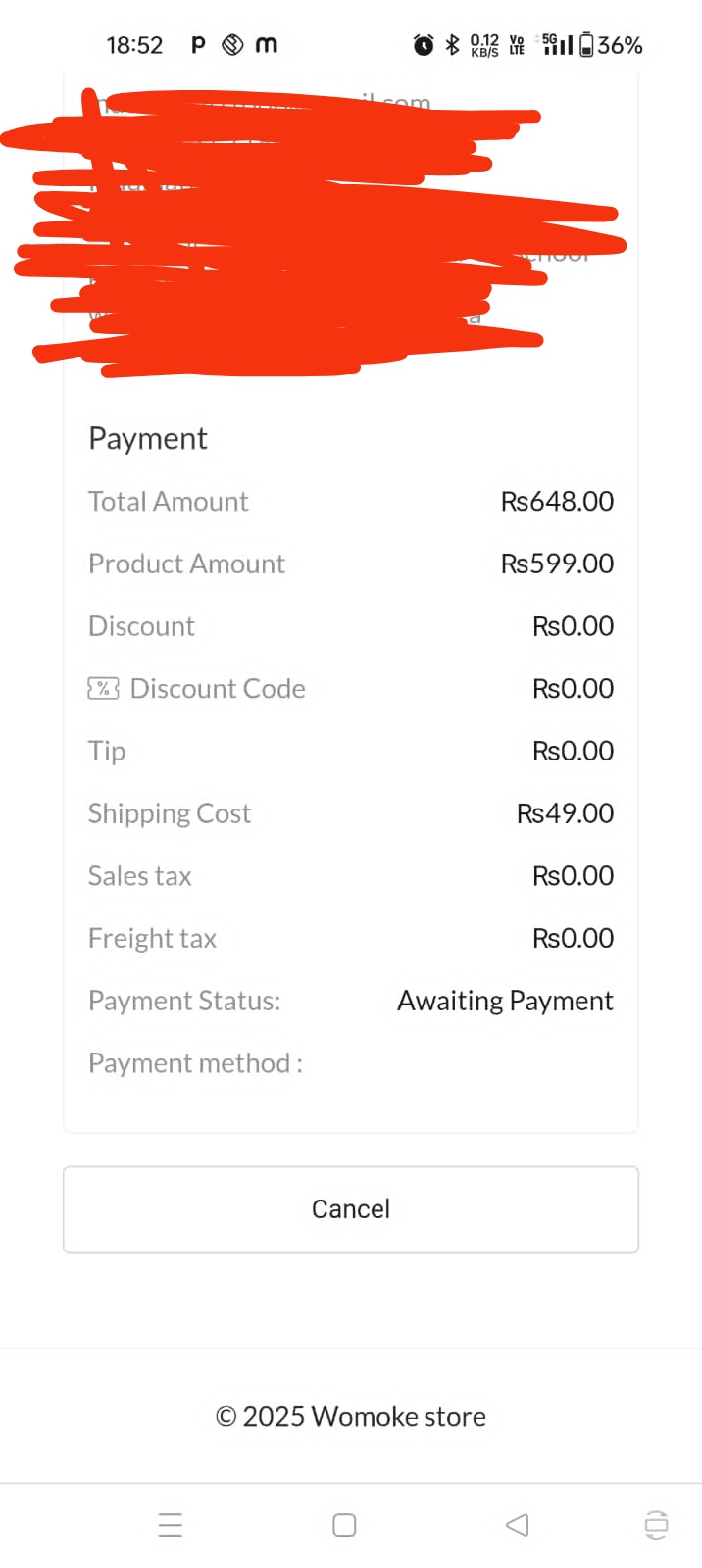Tap the discount code coupon icon

[103, 688]
